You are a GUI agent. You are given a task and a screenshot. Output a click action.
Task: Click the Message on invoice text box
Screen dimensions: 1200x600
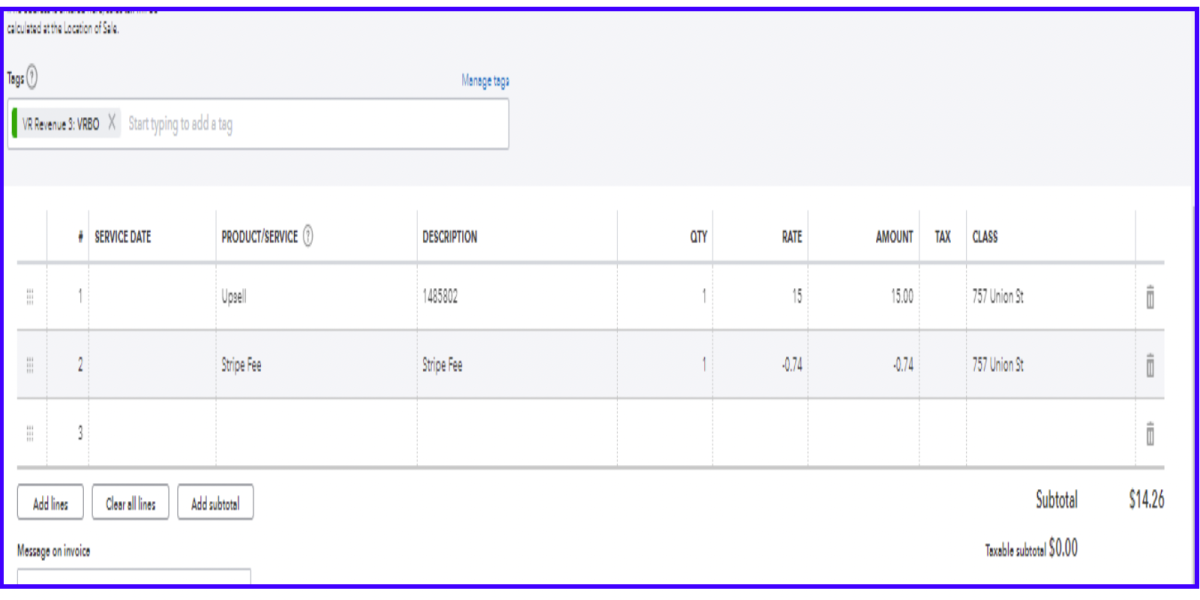(134, 578)
